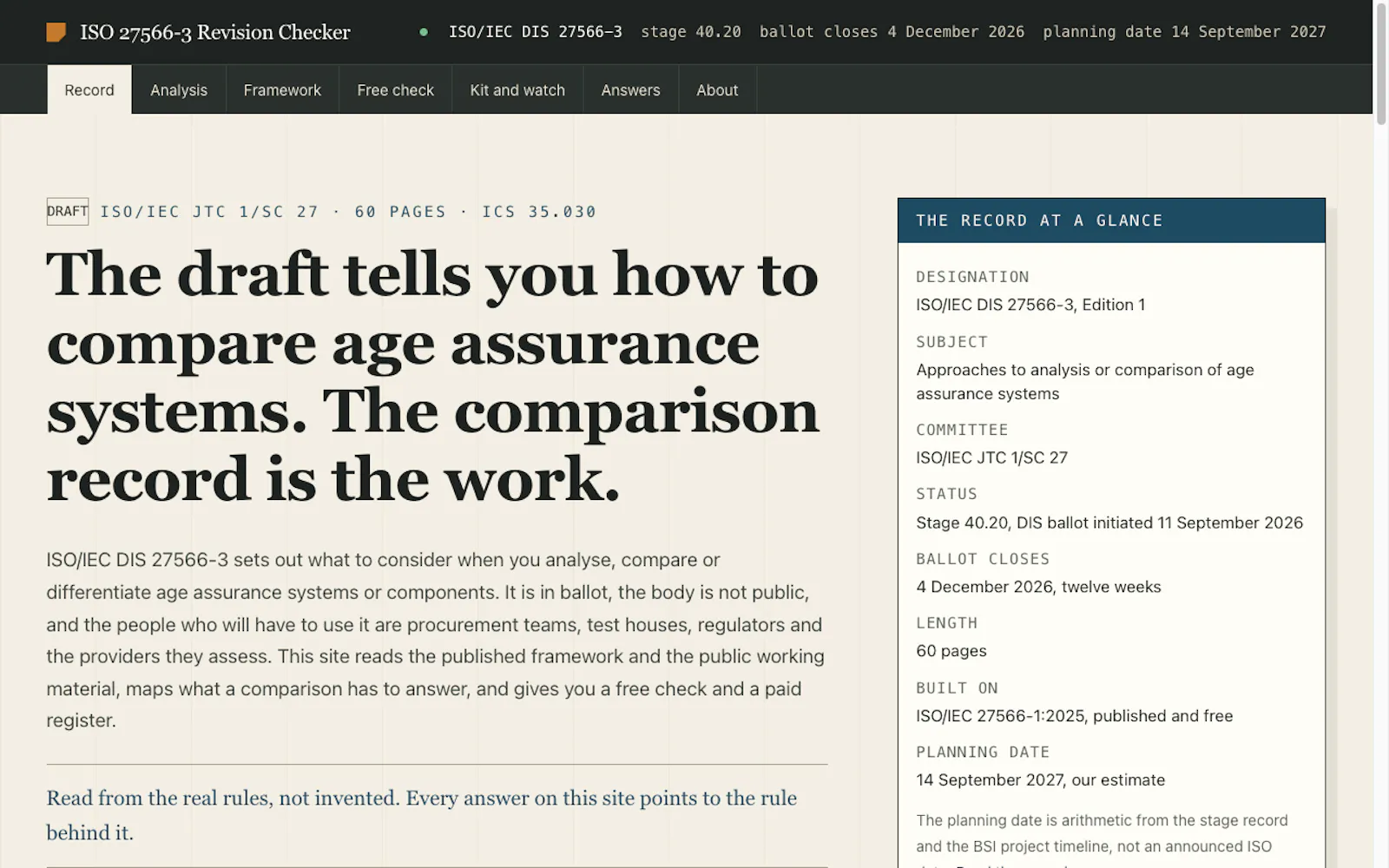Viewport: 1389px width, 868px height.
Task: Click the 'ISO/IEC JTC 1/SC 27' committee value
Action: coord(991,457)
